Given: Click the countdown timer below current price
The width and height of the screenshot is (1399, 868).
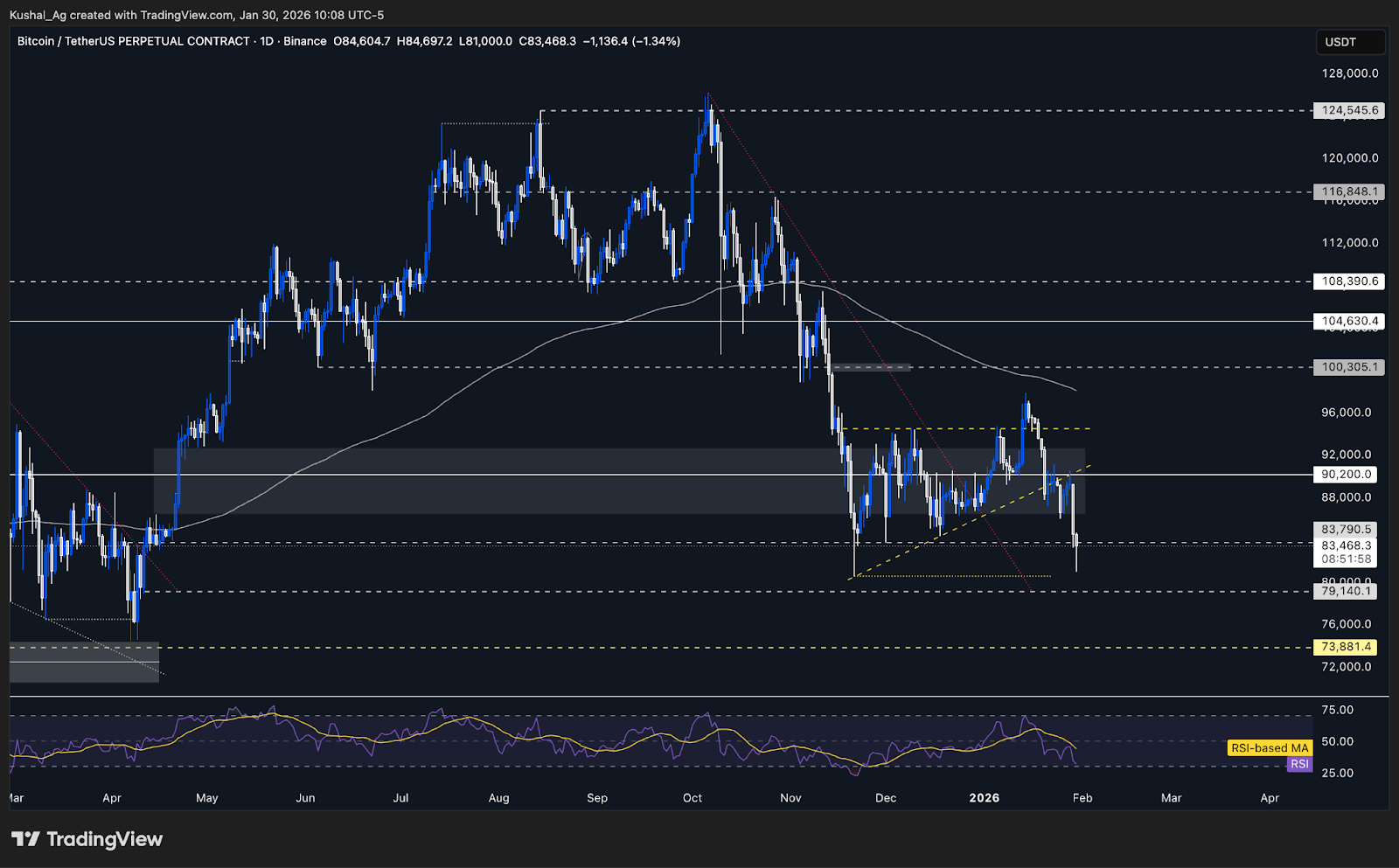Looking at the screenshot, I should 1345,558.
